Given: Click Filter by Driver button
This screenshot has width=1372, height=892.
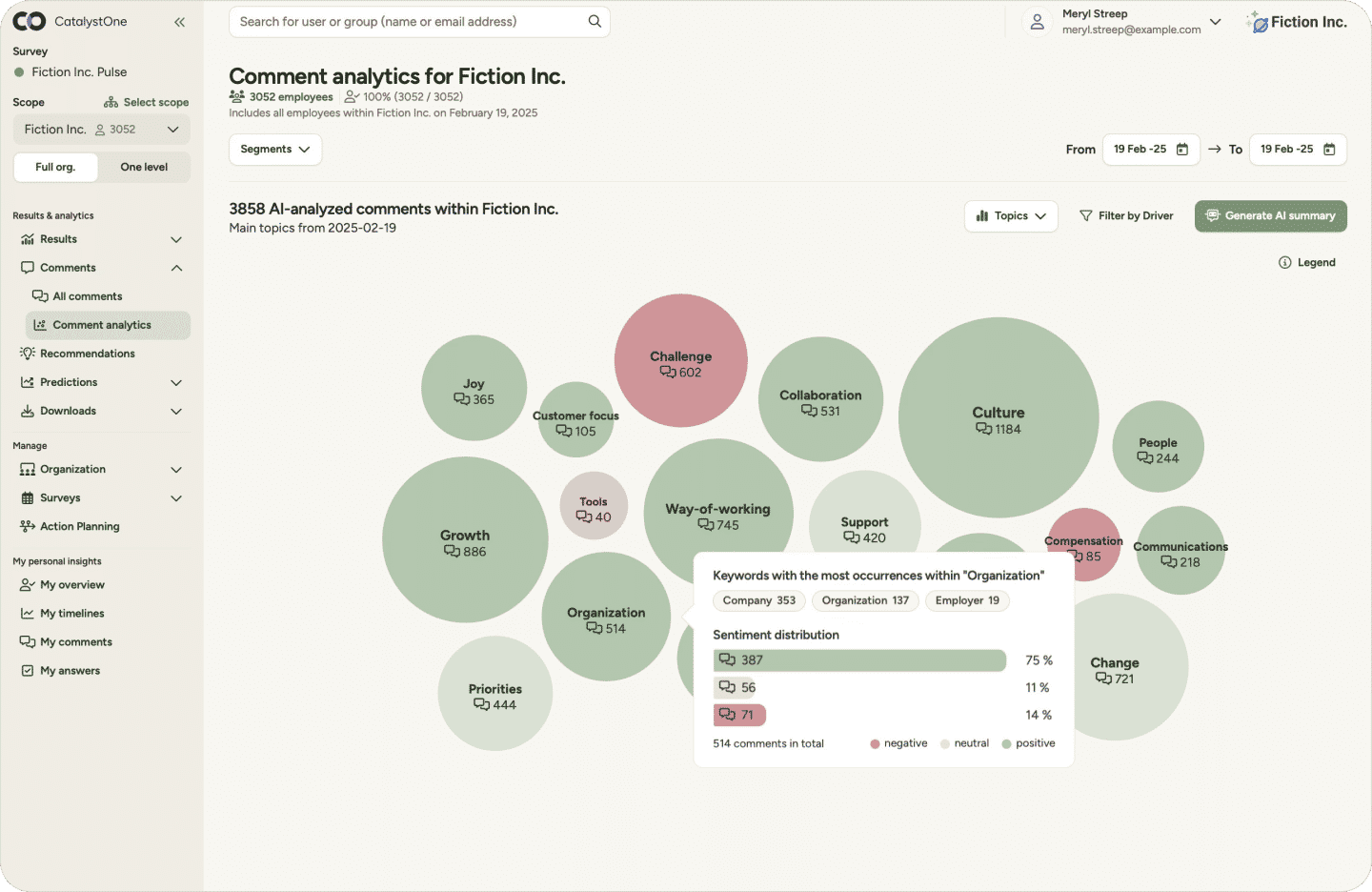Looking at the screenshot, I should click(x=1126, y=216).
